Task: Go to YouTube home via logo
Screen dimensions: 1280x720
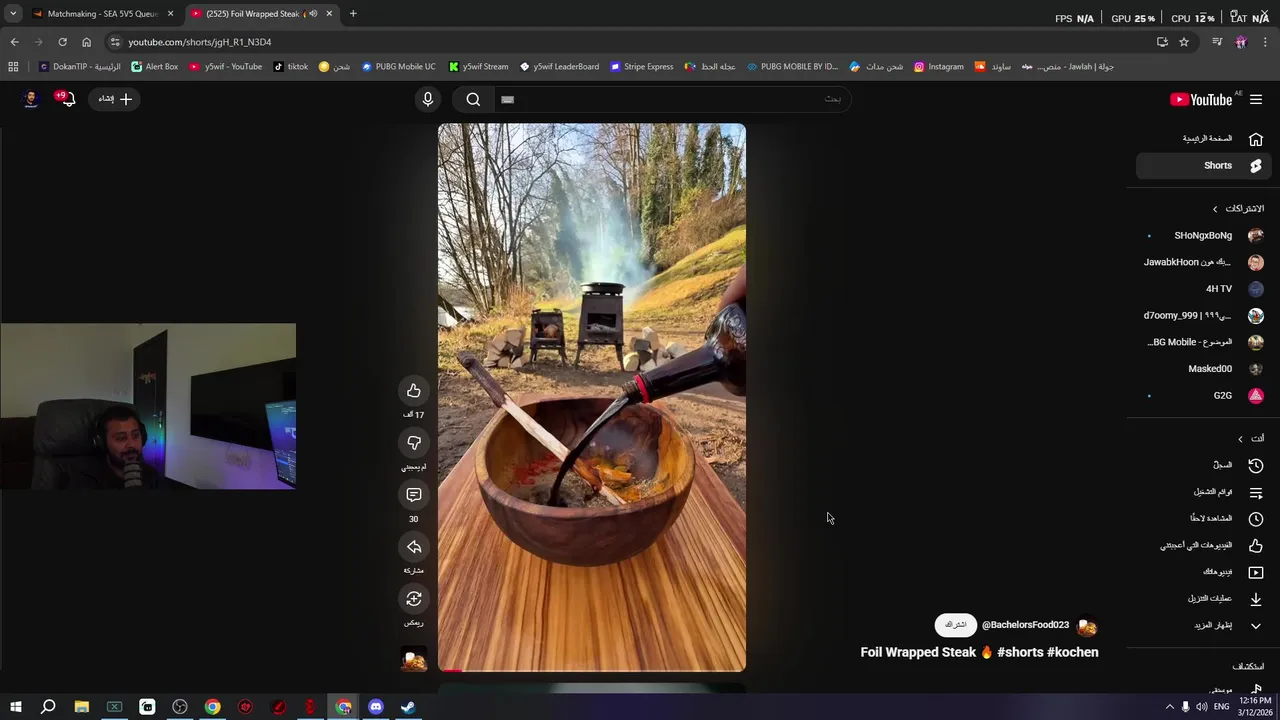Action: [1201, 99]
